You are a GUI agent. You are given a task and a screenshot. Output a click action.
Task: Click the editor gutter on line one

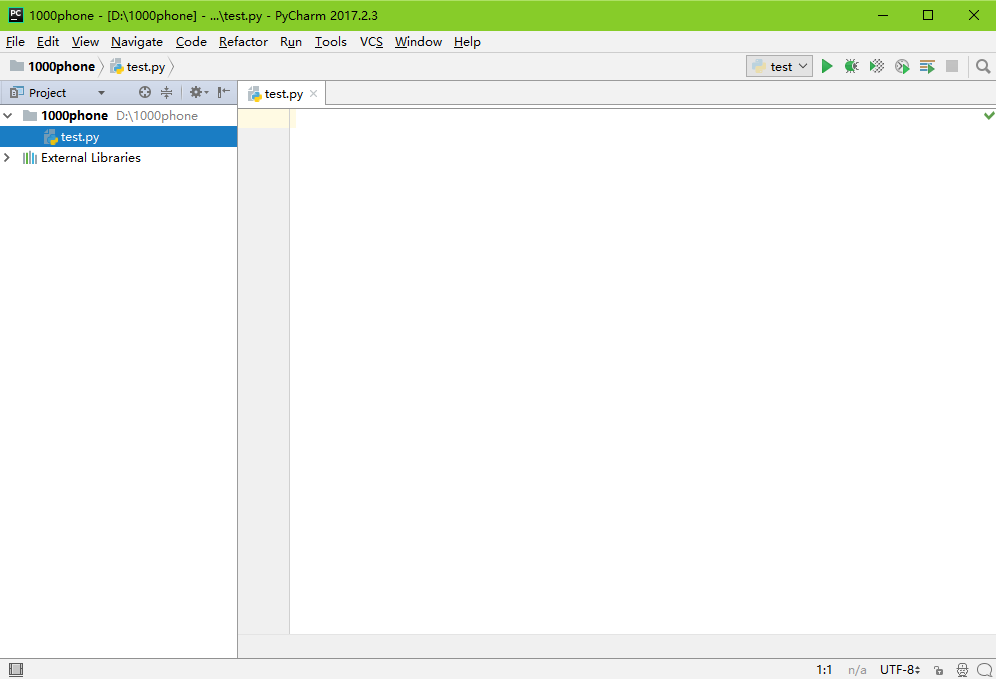tap(264, 118)
